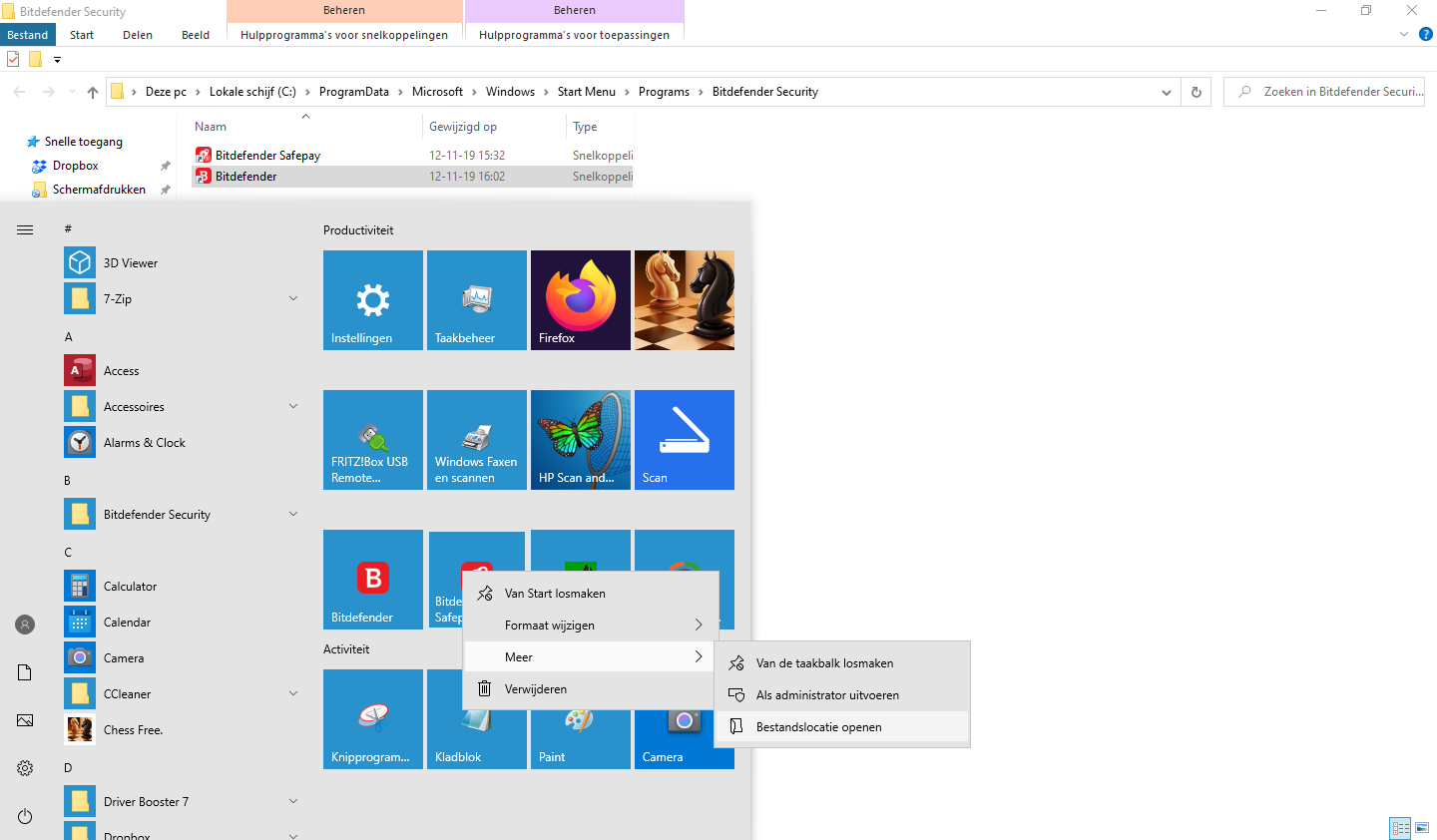
Task: Click the refresh button beside address bar
Action: [x=1196, y=92]
